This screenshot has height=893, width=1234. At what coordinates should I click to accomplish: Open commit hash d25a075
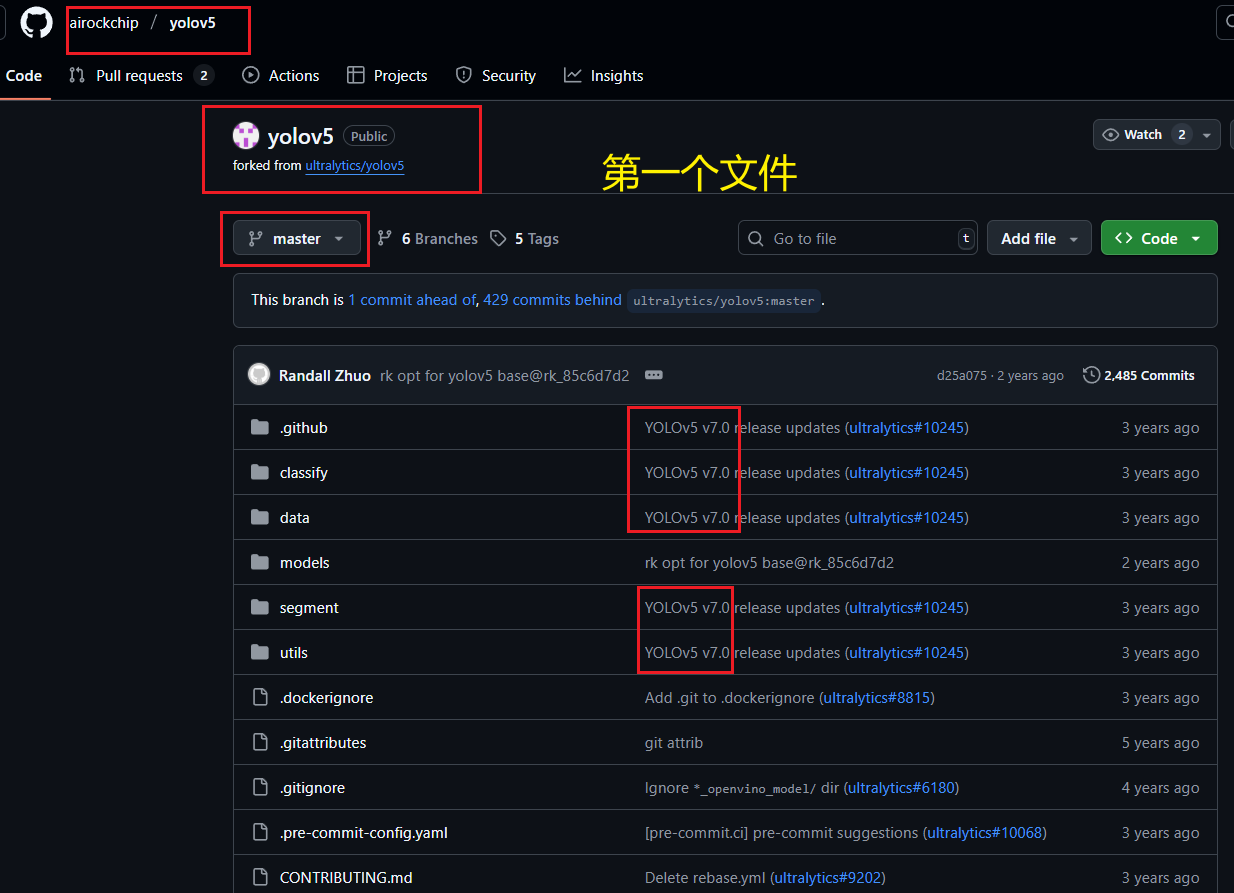pos(961,376)
